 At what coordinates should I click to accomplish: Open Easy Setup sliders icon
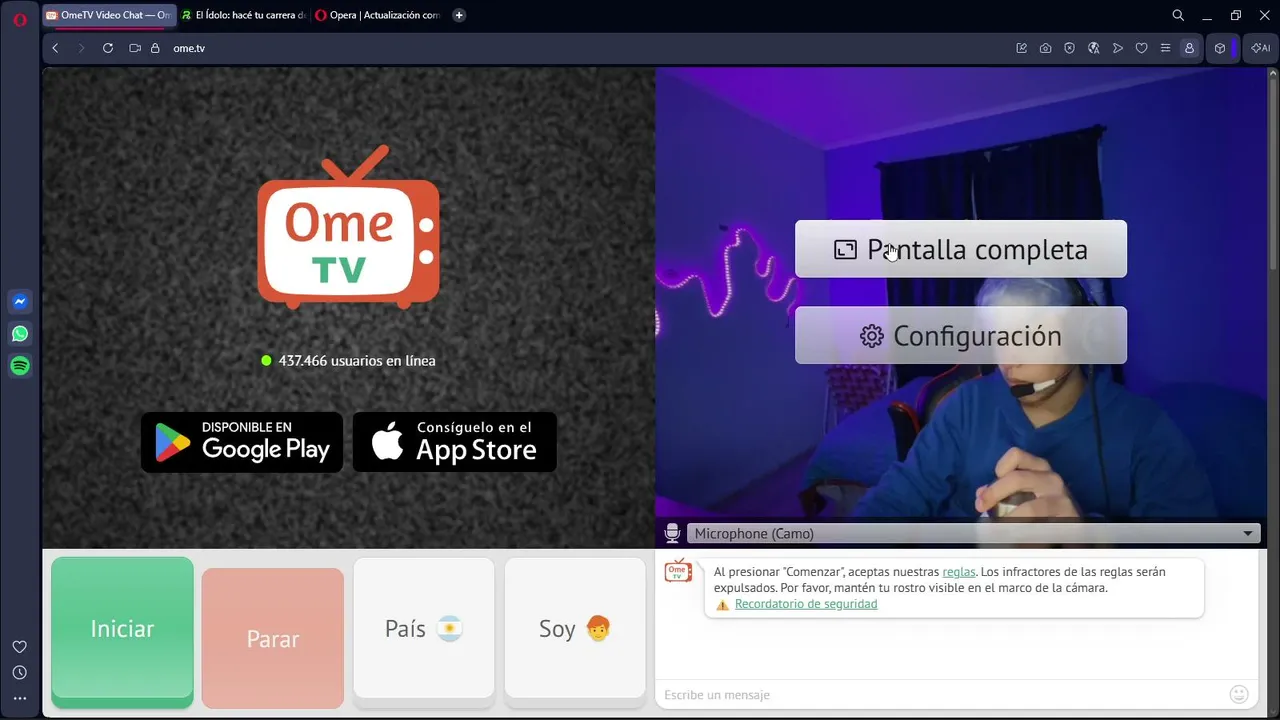point(1165,48)
